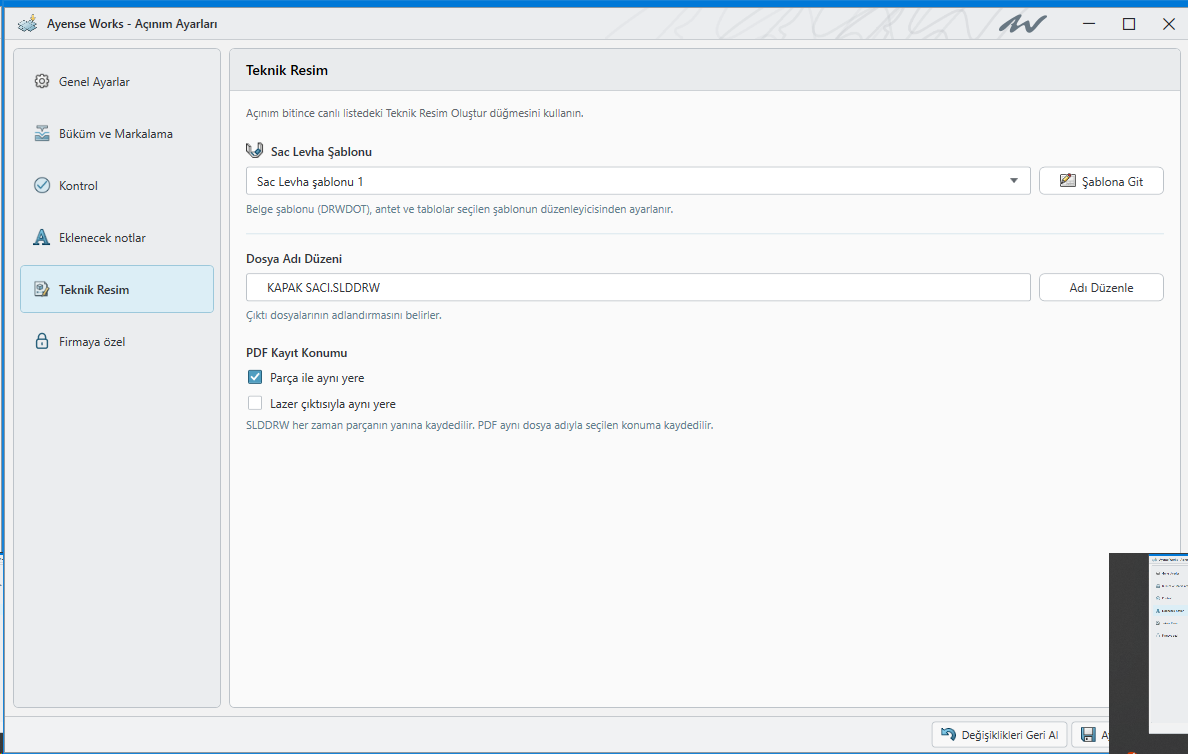The width and height of the screenshot is (1188, 754).
Task: Click the Ayense signature logo in title bar
Action: [x=1022, y=23]
